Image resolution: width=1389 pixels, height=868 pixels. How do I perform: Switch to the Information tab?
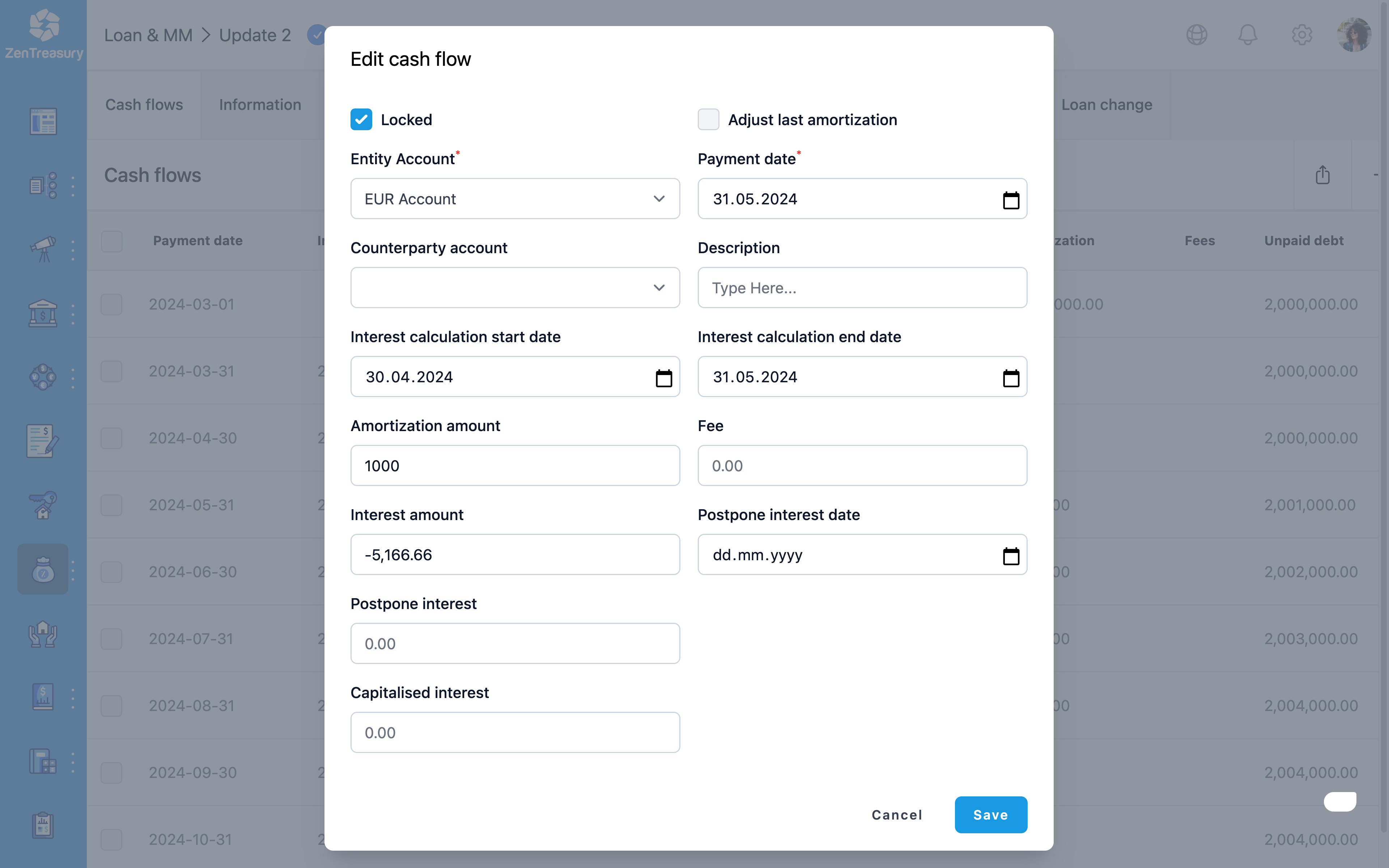[260, 105]
